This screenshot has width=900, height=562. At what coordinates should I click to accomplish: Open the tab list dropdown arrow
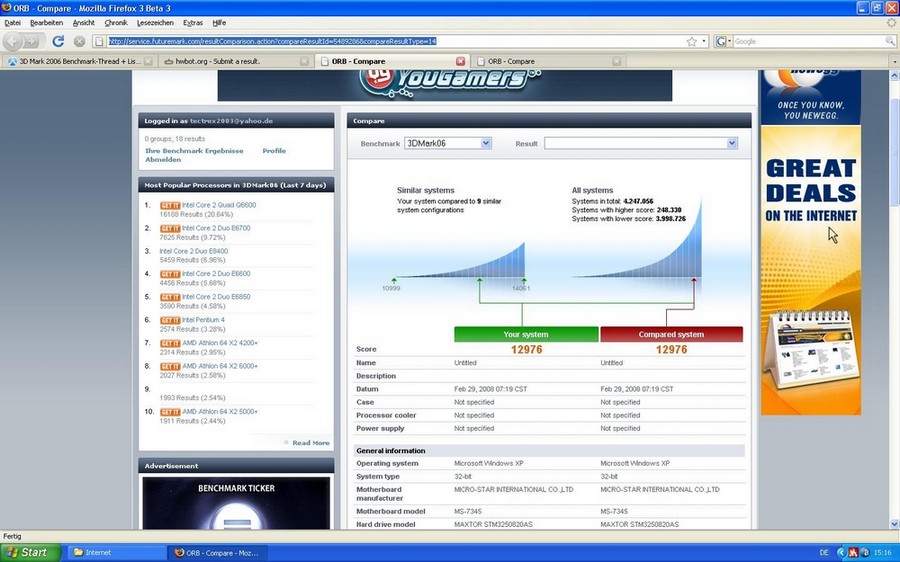click(894, 61)
